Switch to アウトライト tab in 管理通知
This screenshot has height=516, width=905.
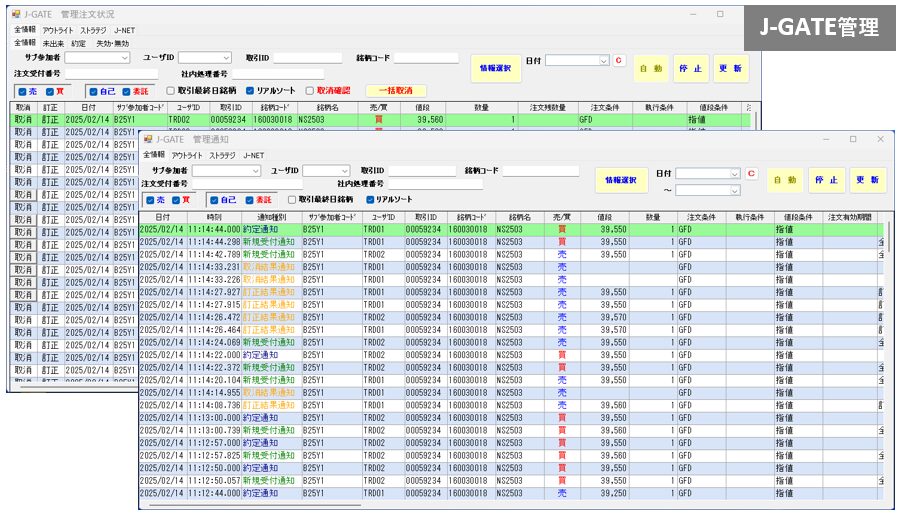click(x=187, y=156)
